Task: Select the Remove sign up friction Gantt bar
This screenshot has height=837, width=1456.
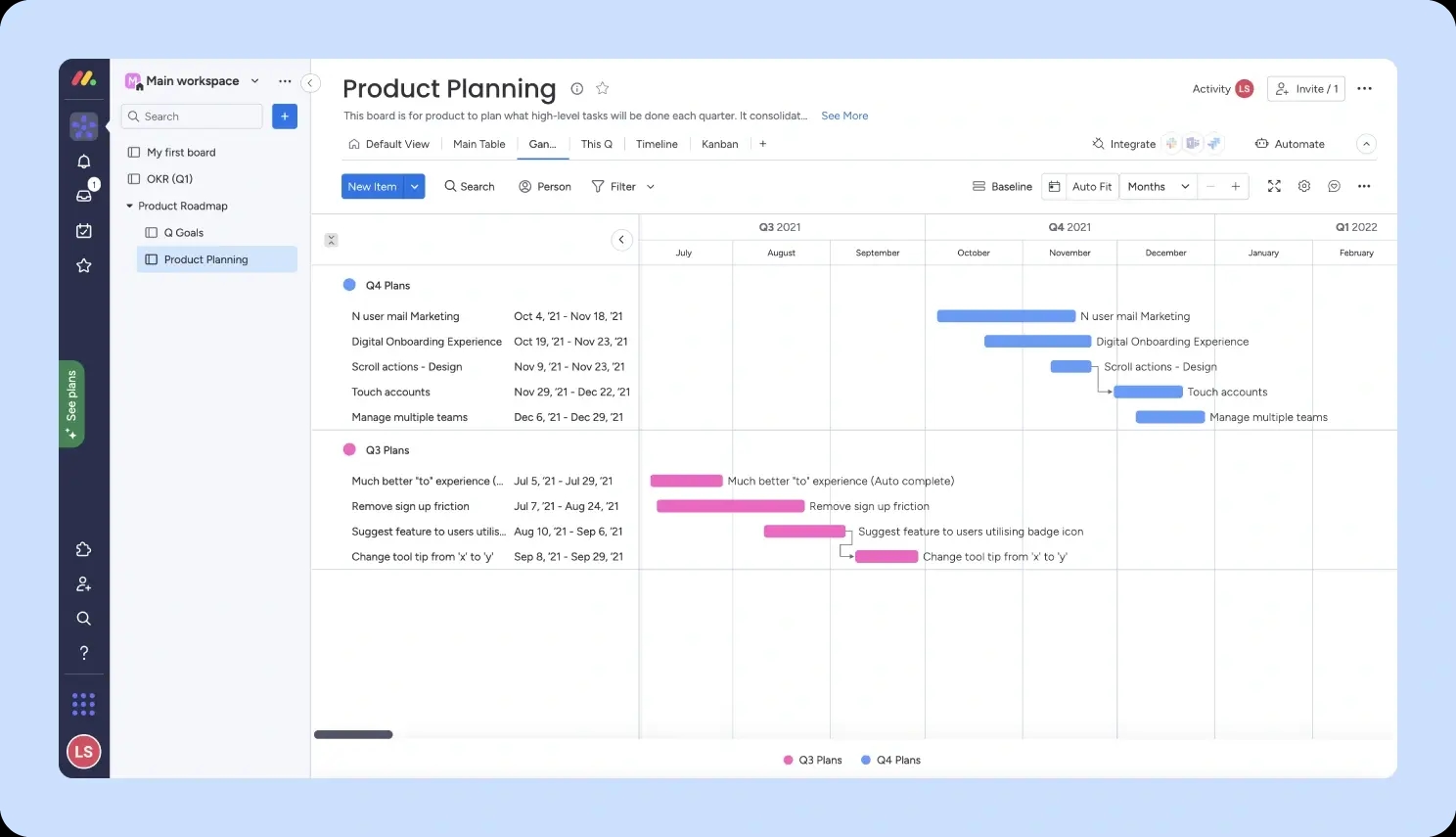Action: pos(730,506)
